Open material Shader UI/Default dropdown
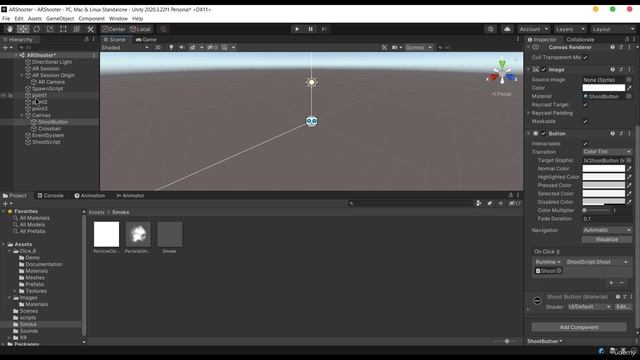The width and height of the screenshot is (640, 360). pyautogui.click(x=589, y=307)
